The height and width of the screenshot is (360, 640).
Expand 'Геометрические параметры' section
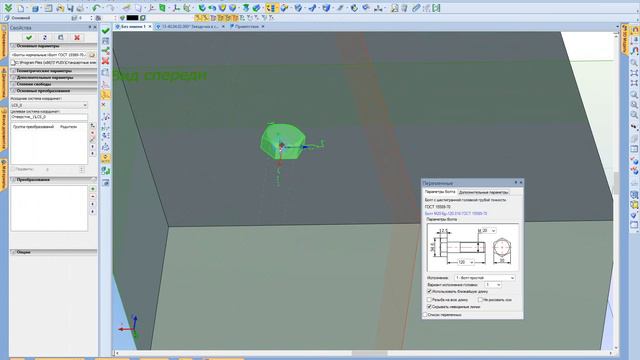pyautogui.click(x=54, y=71)
